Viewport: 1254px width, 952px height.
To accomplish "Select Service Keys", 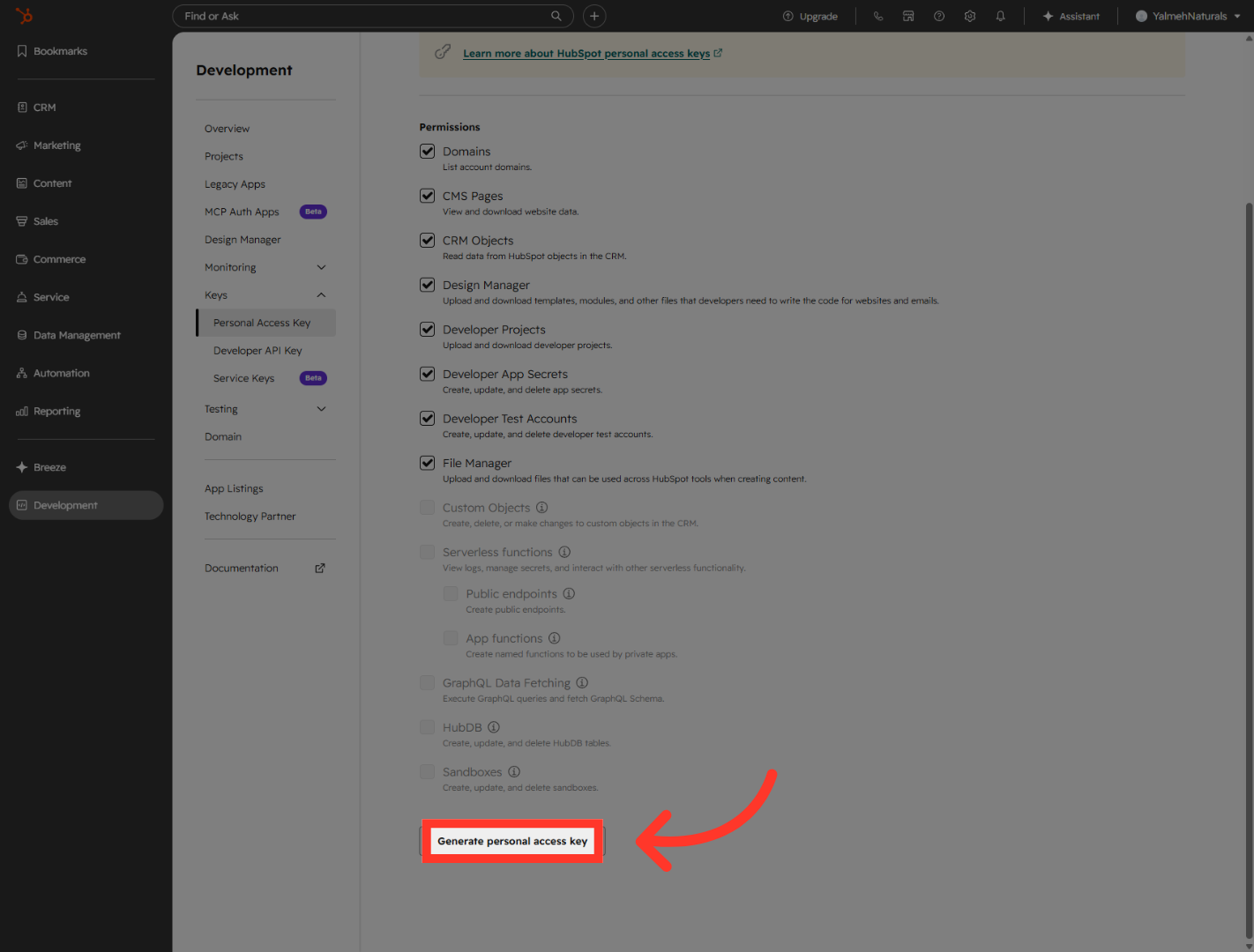I will tap(243, 378).
